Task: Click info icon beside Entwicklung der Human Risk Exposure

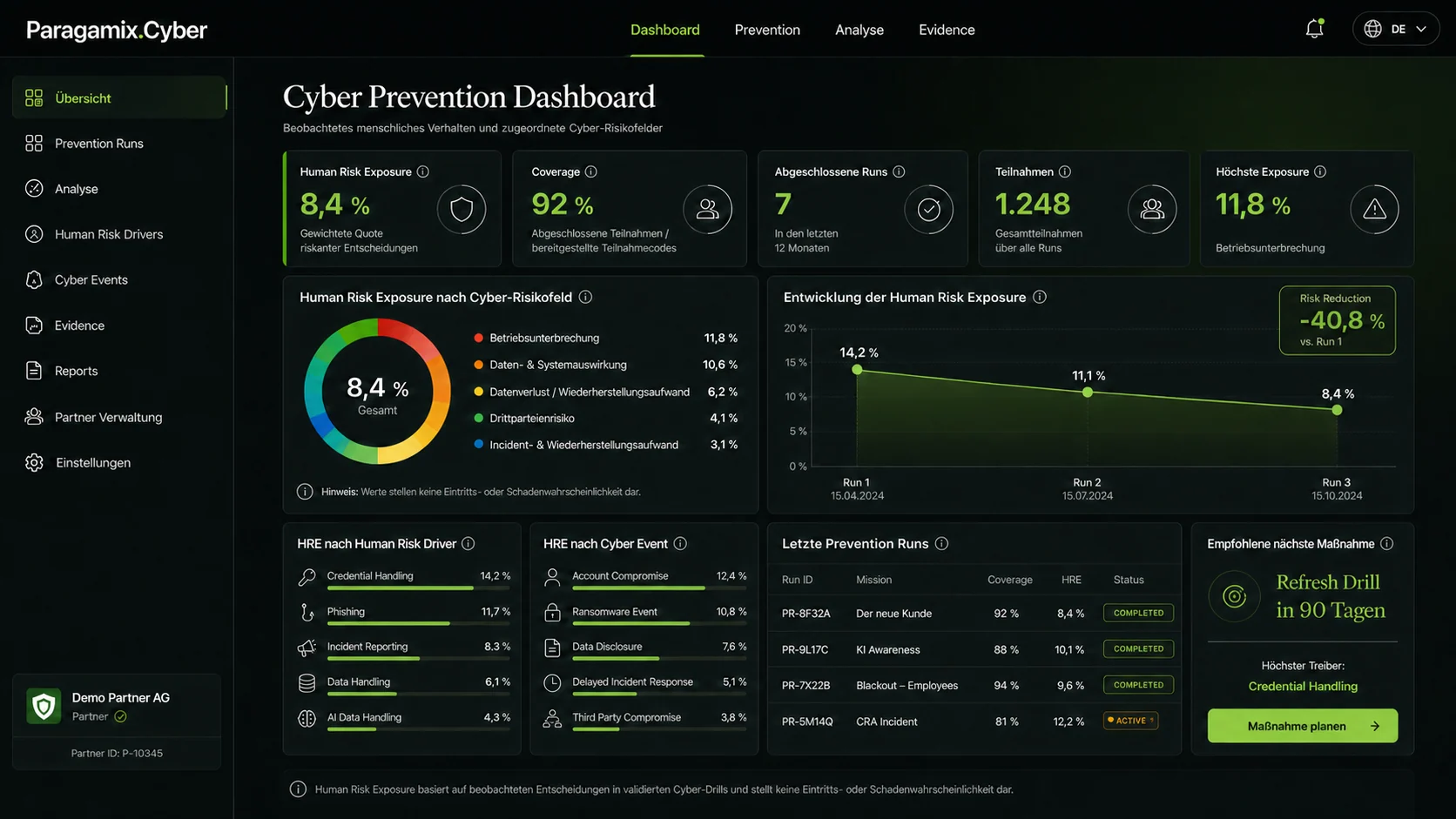Action: tap(1040, 297)
